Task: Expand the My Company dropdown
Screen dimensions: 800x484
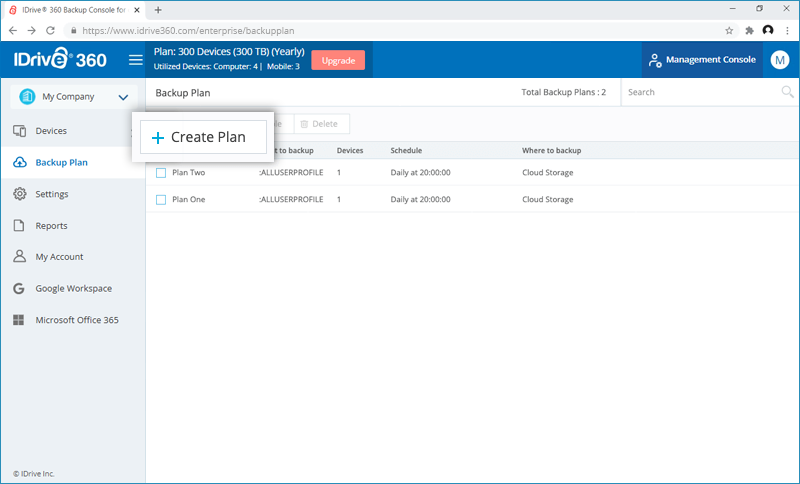Action: pos(123,97)
